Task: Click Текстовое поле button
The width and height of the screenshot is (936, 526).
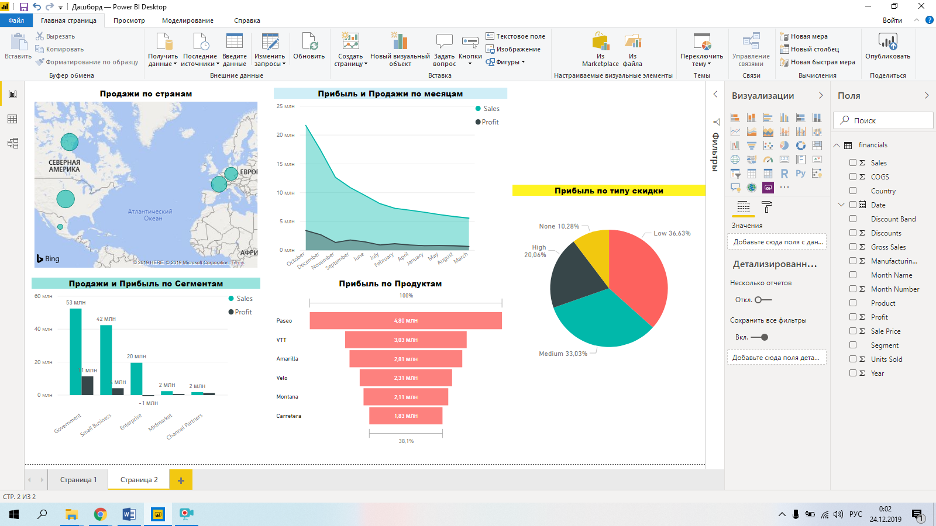Action: [x=515, y=36]
